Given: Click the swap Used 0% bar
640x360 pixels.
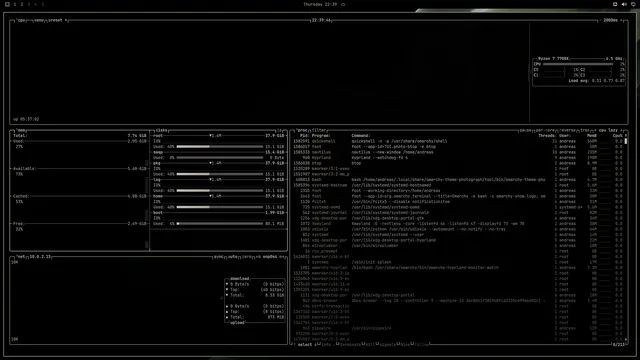Looking at the screenshot, I should click(220, 158).
